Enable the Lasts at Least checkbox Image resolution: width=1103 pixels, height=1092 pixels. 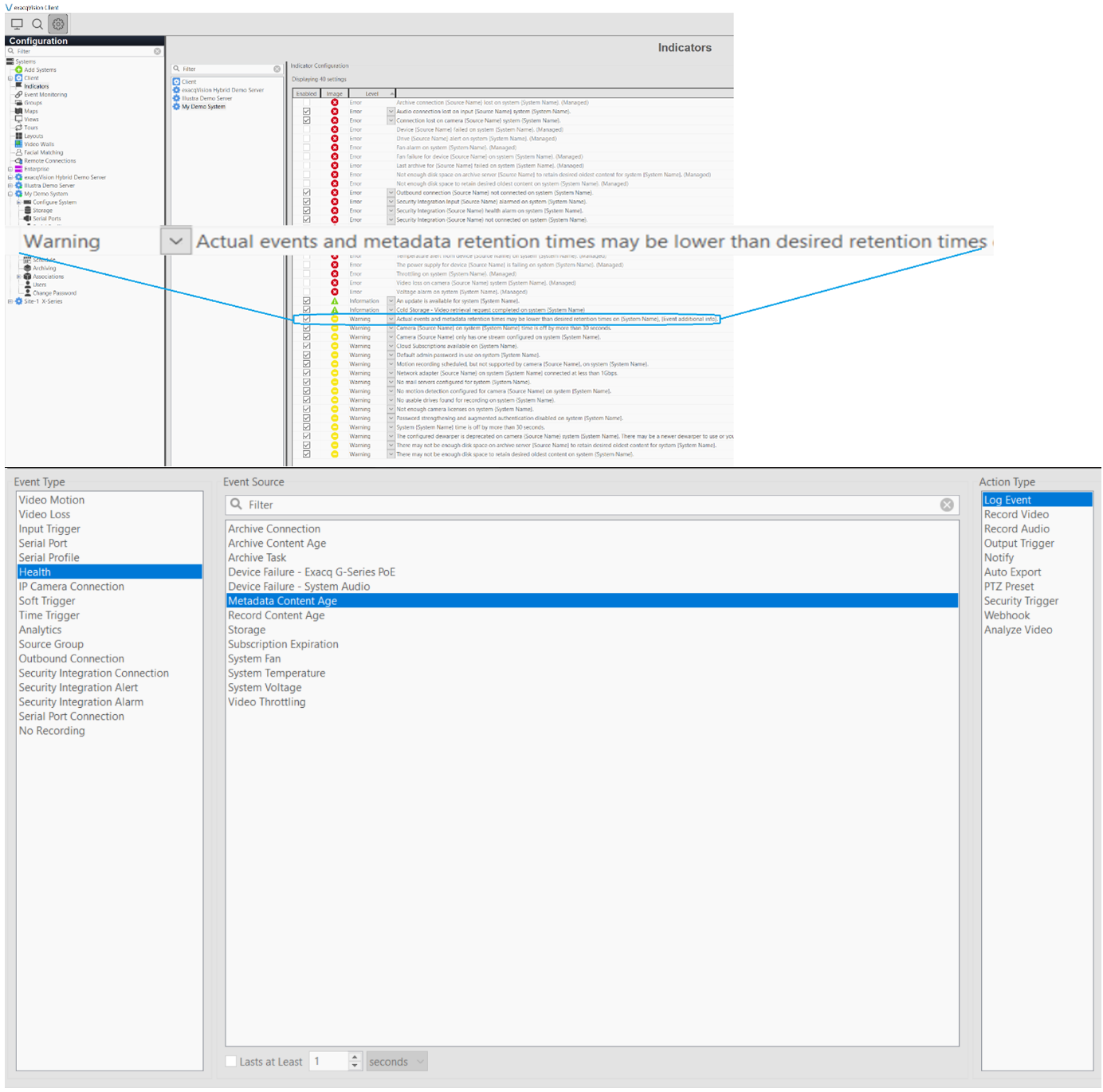pos(231,1062)
